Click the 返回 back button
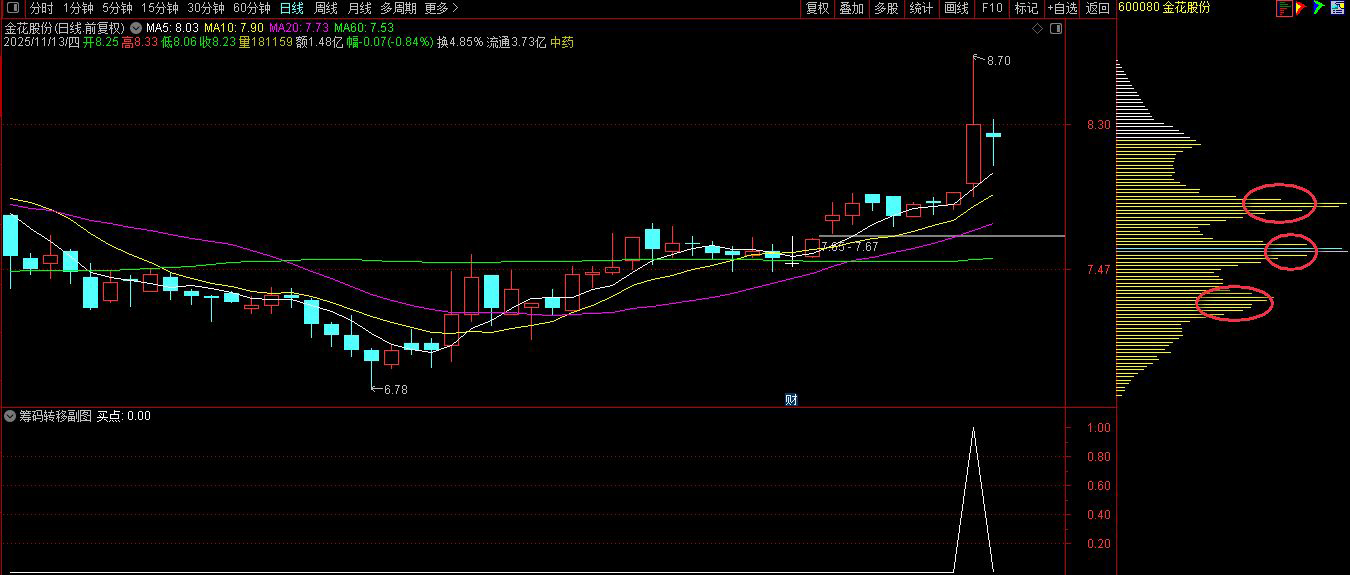This screenshot has height=575, width=1350. [1098, 8]
